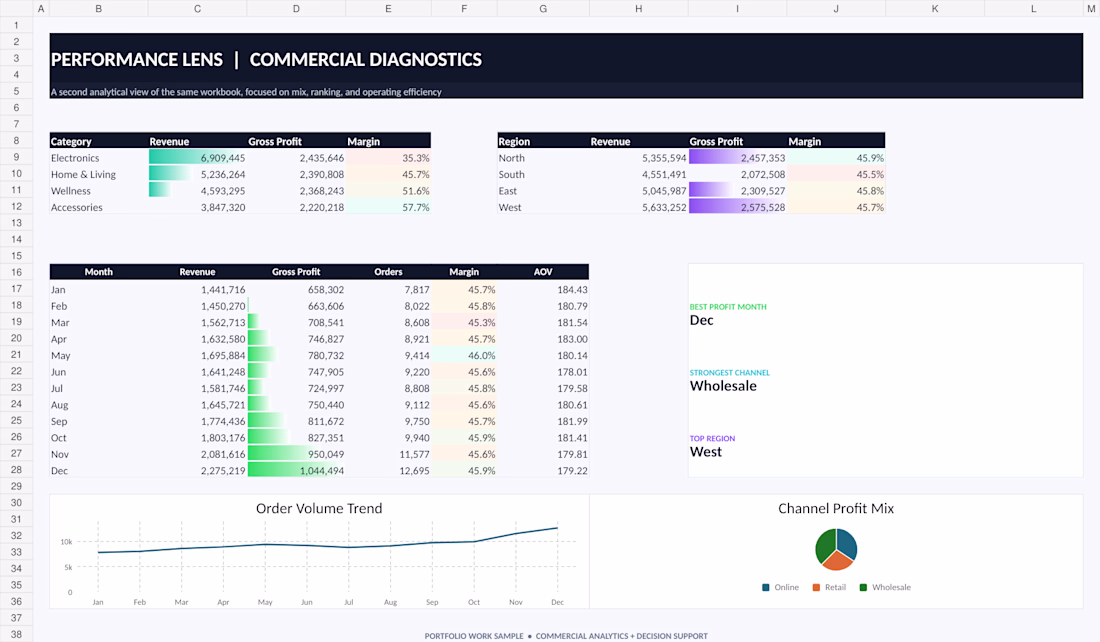The width and height of the screenshot is (1100, 642).
Task: Select column L header
Action: point(1033,8)
